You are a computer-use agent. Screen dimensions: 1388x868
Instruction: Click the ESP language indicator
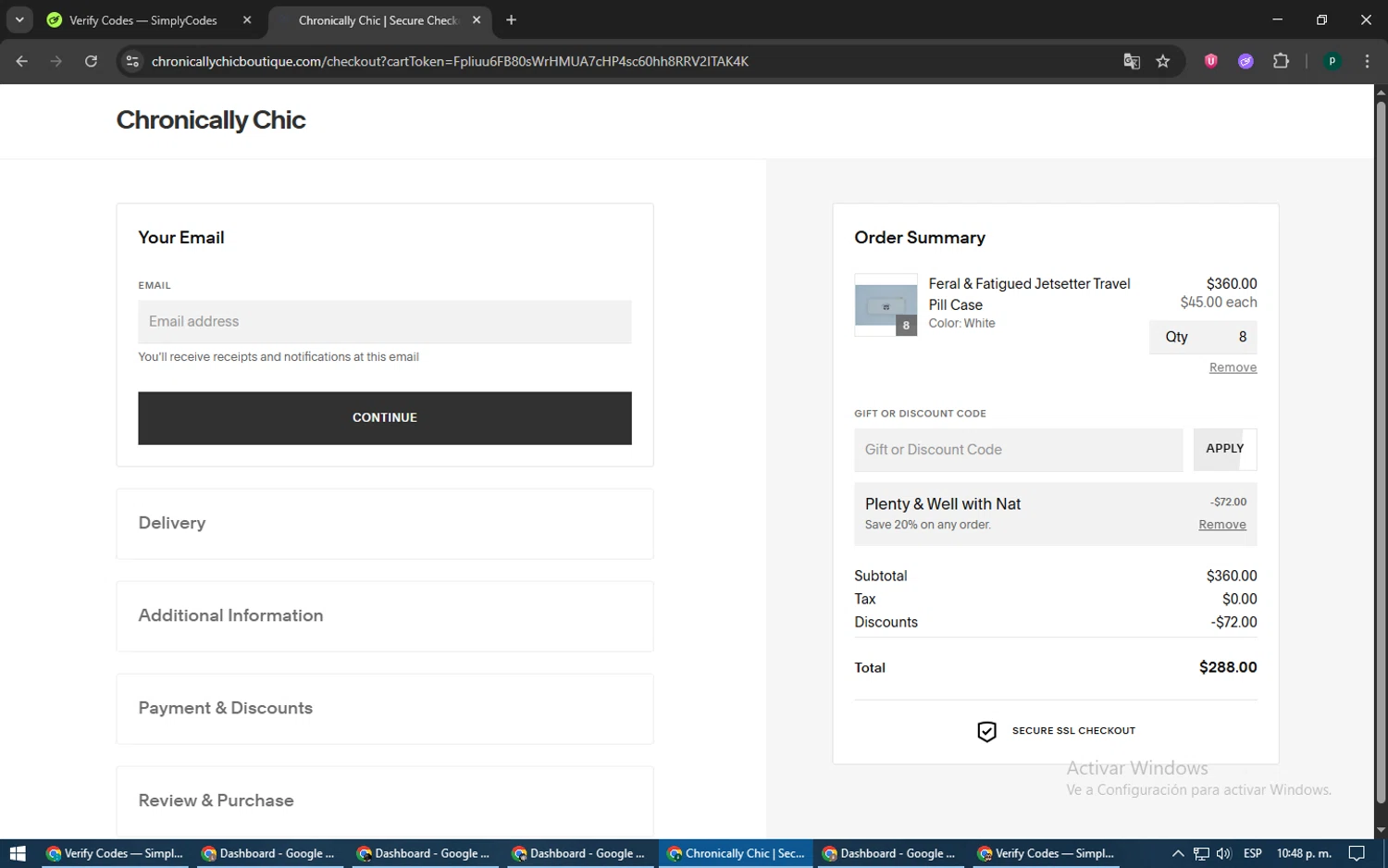(x=1253, y=853)
